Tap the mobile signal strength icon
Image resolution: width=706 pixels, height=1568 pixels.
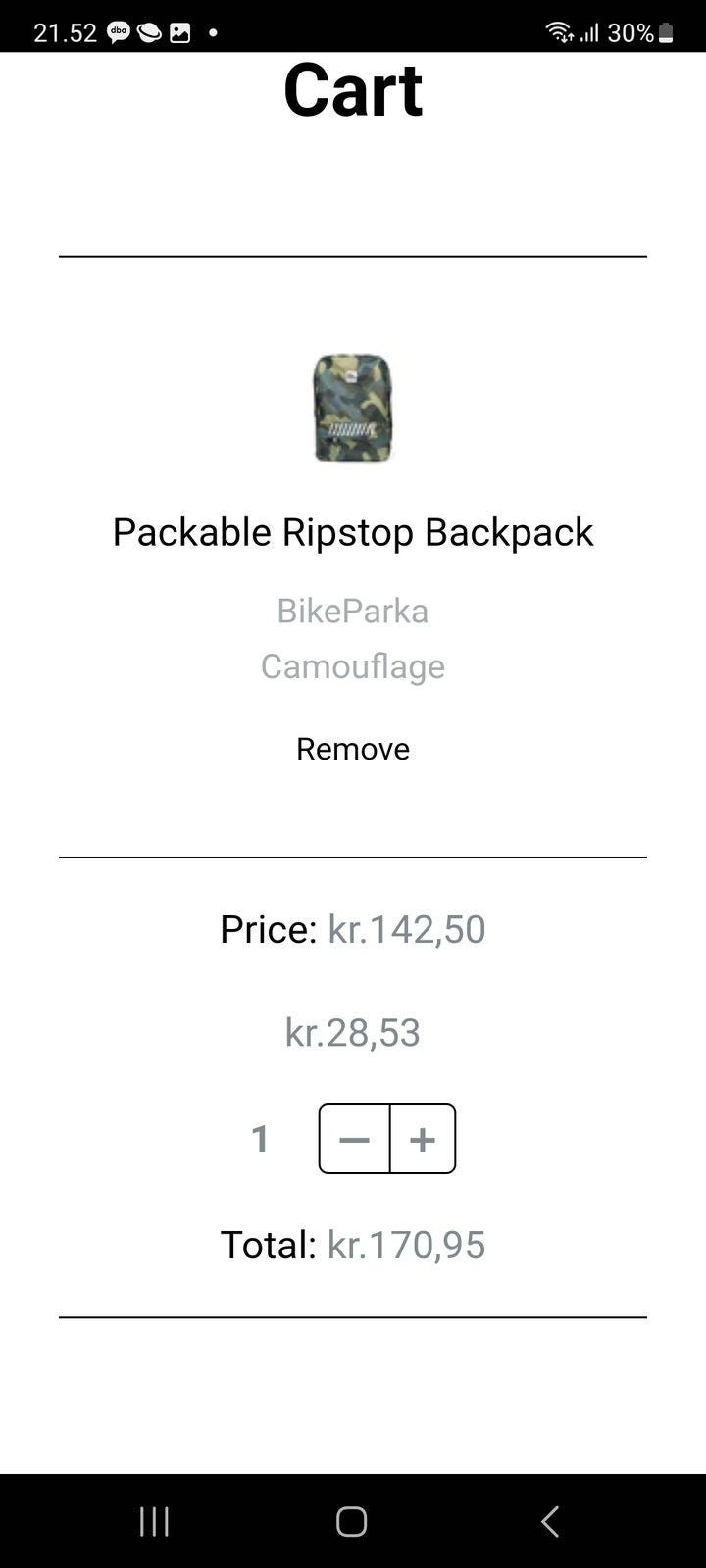[588, 32]
